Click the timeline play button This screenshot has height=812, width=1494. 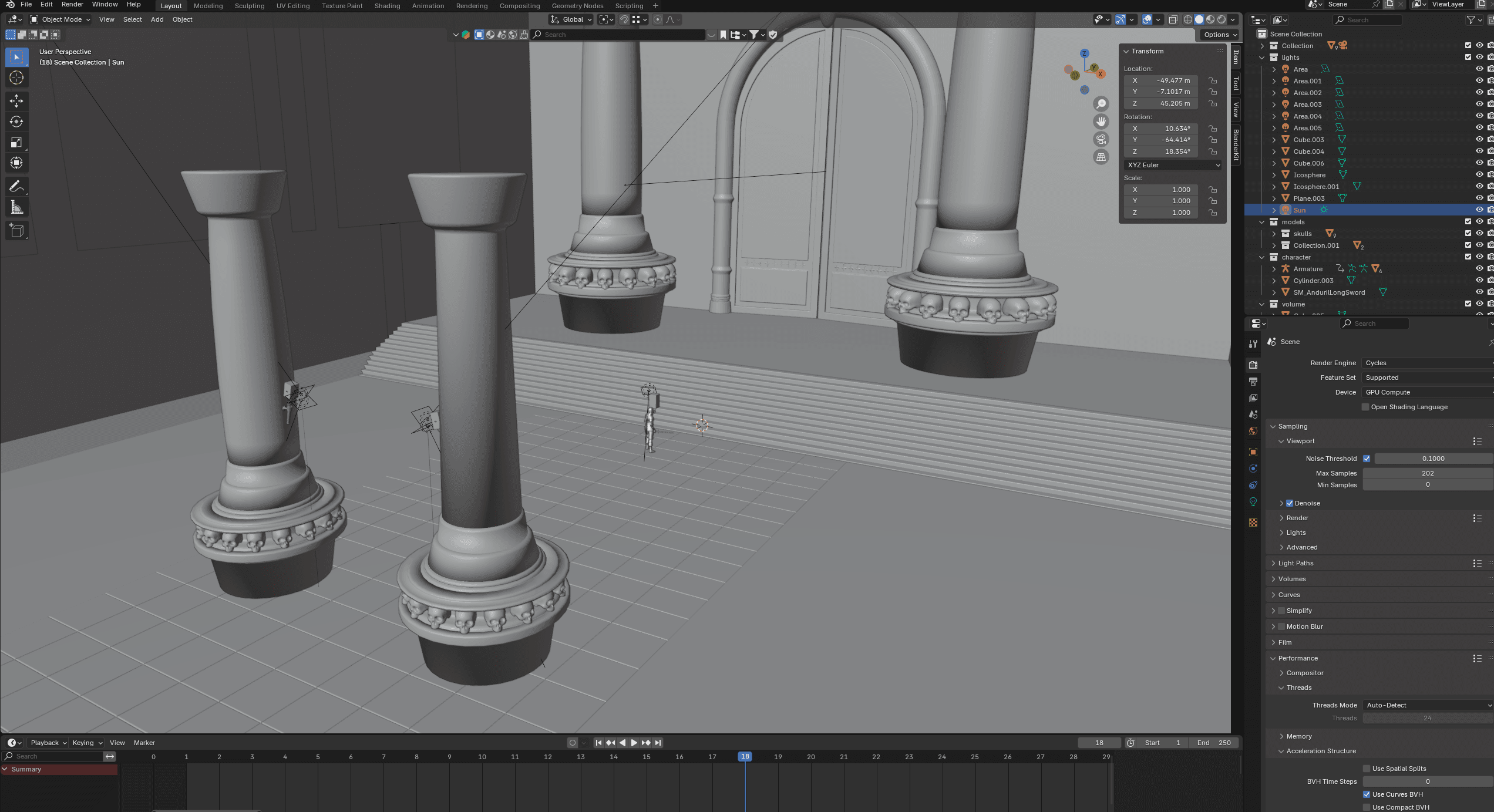click(634, 743)
